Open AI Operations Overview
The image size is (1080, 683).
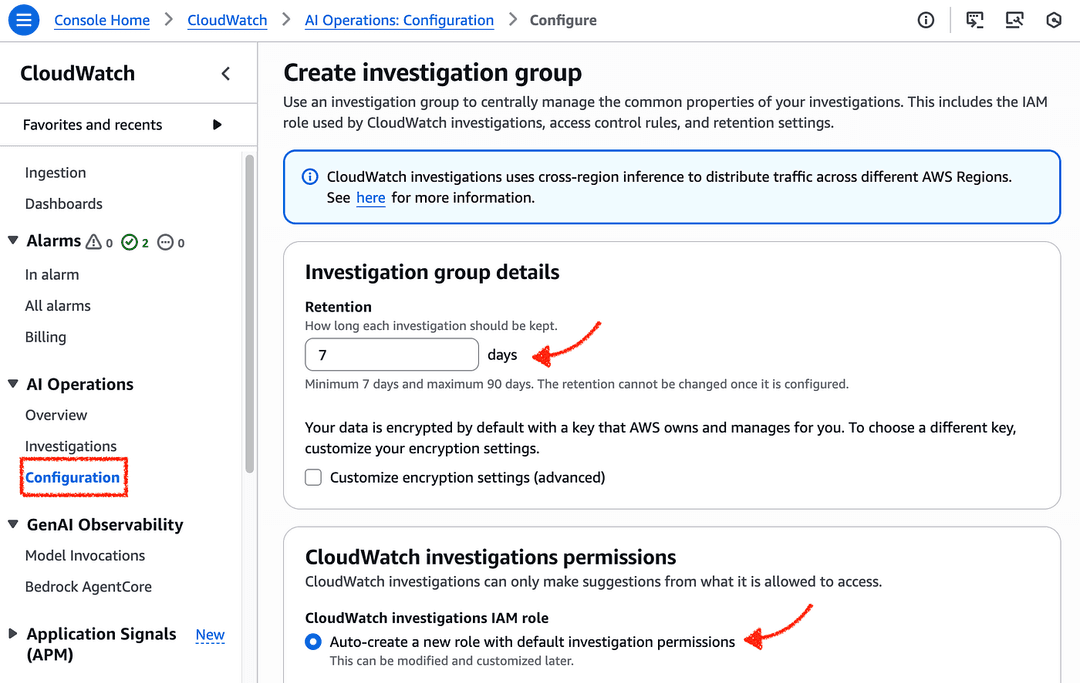click(56, 415)
